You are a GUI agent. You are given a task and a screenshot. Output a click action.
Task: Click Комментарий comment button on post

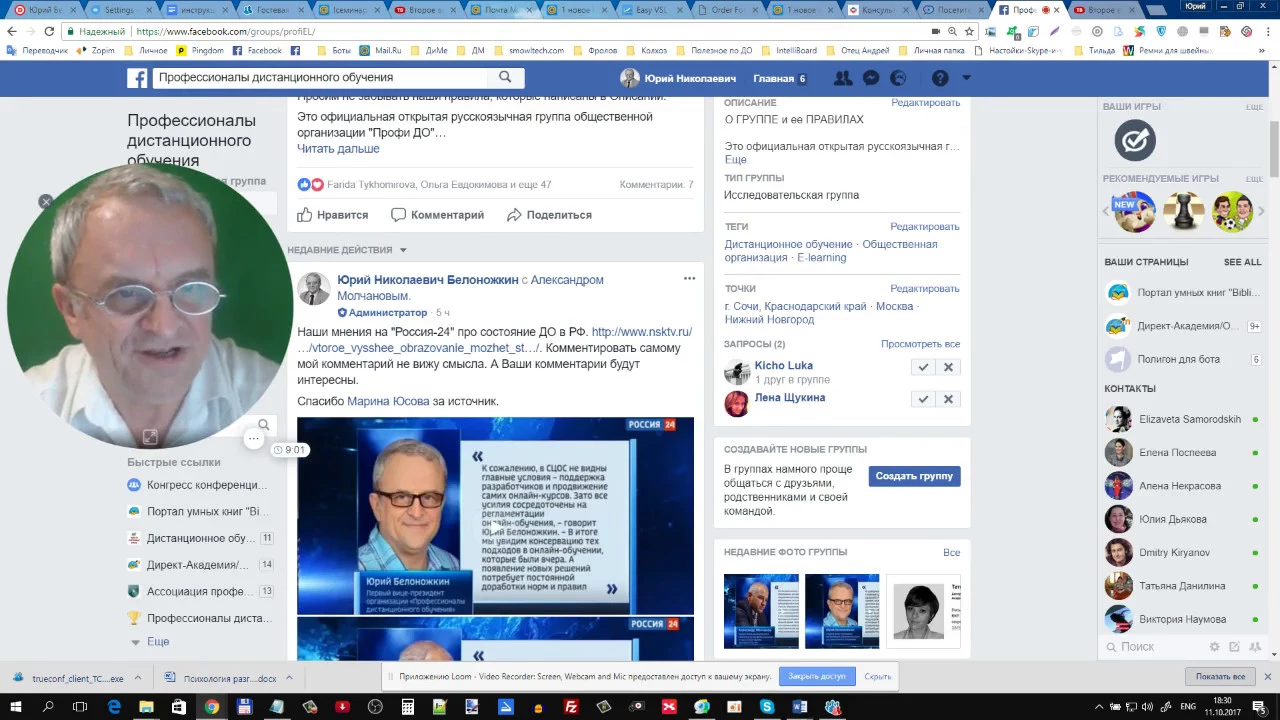437,215
